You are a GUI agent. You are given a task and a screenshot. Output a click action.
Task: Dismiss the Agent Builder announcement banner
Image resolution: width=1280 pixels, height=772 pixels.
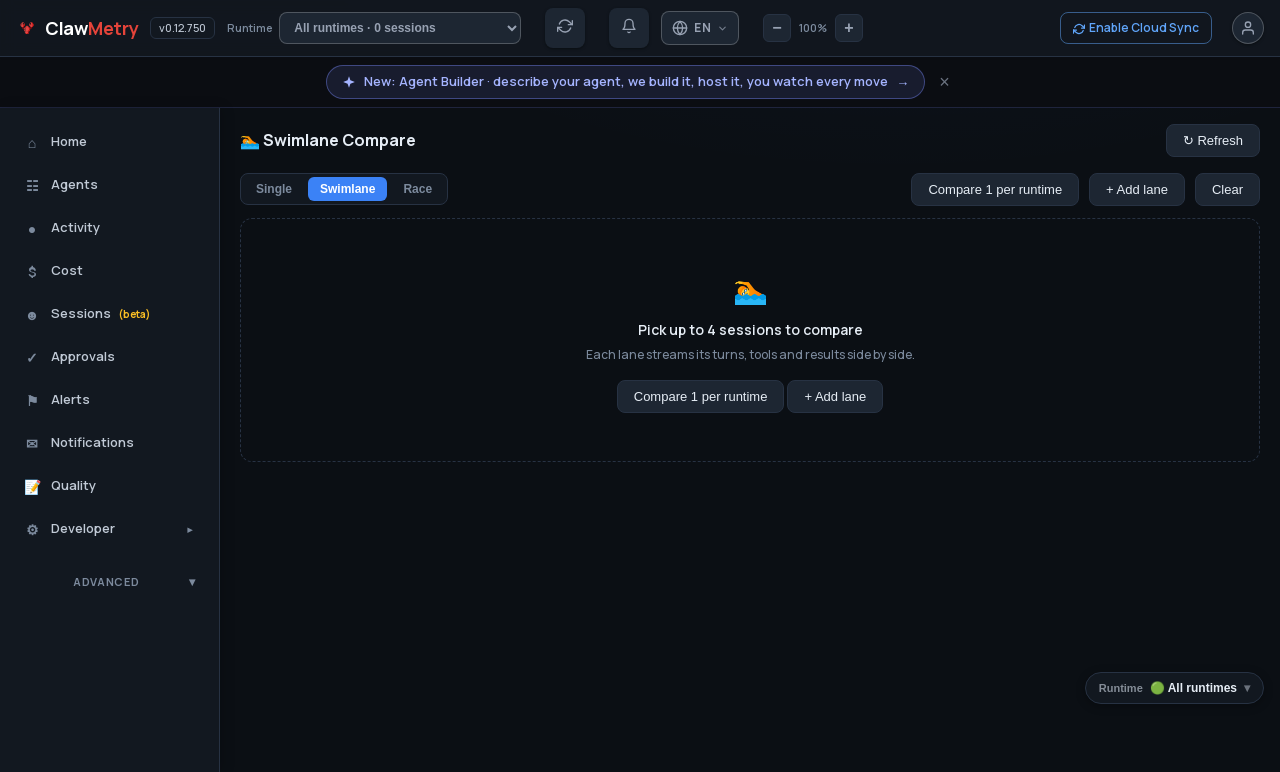(x=944, y=82)
